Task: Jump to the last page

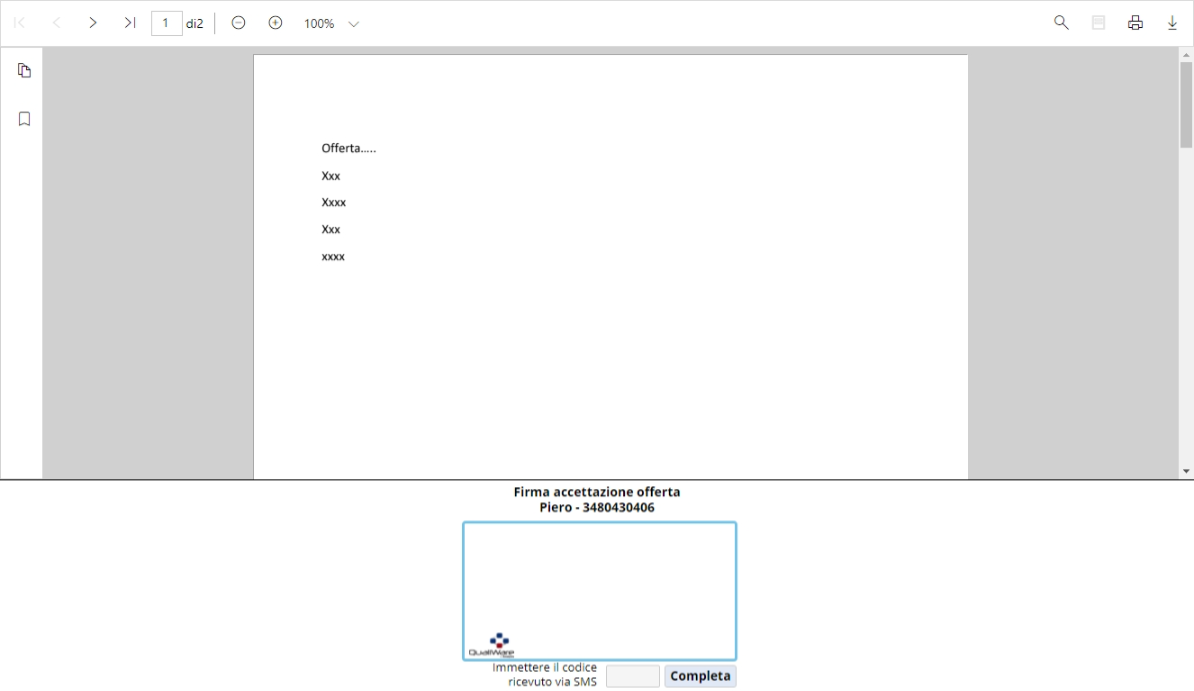Action: click(x=129, y=23)
